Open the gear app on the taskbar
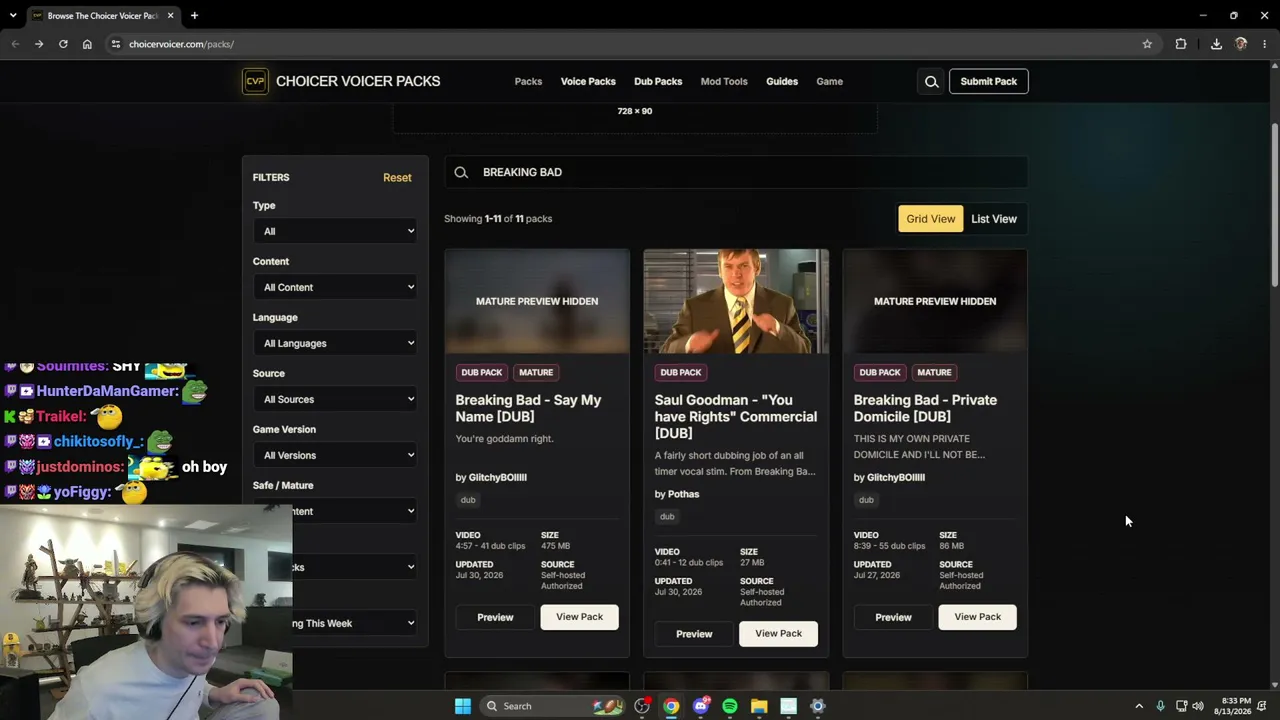This screenshot has width=1280, height=720. pos(817,706)
